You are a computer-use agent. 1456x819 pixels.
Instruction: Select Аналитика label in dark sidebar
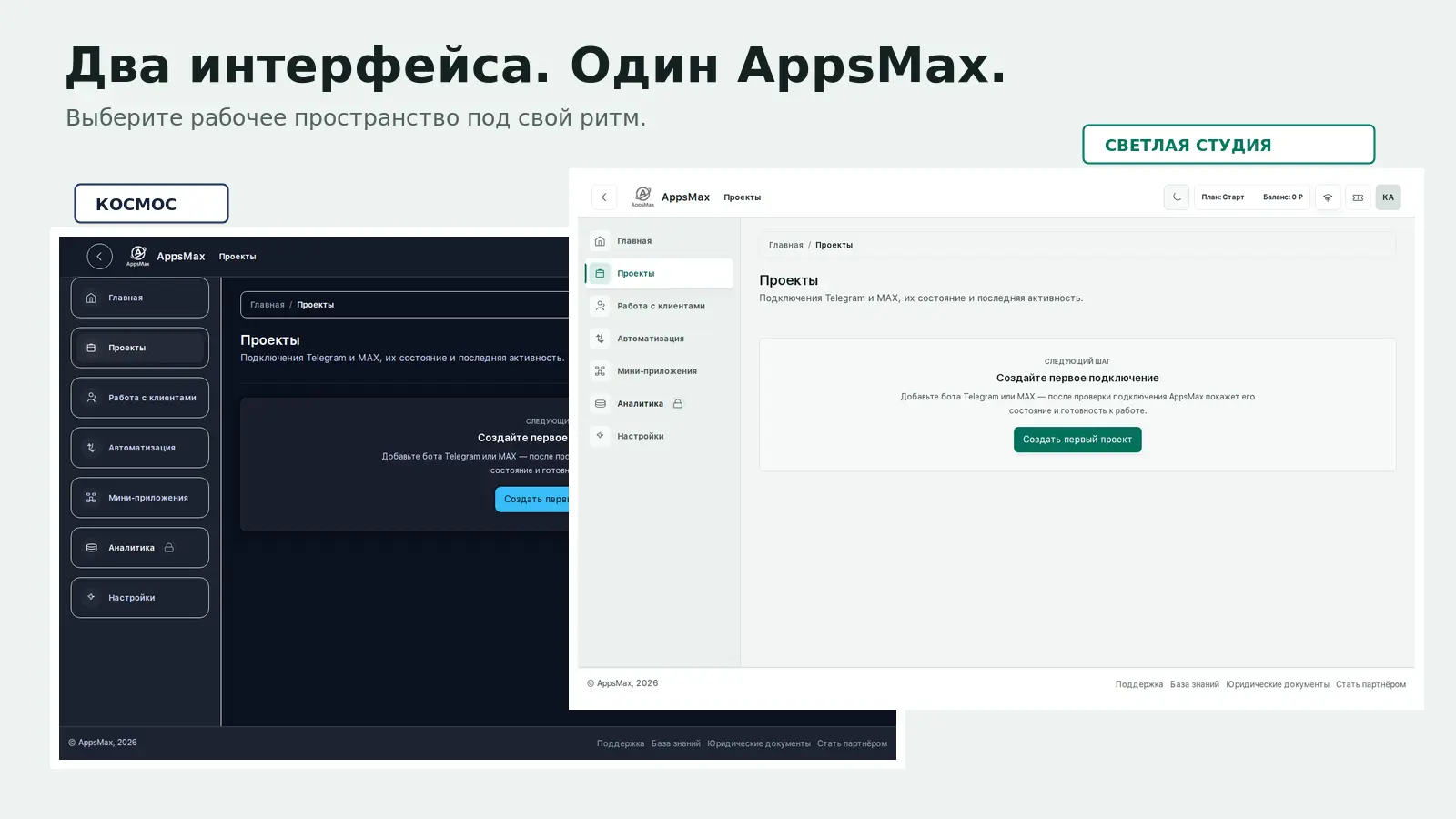[132, 548]
